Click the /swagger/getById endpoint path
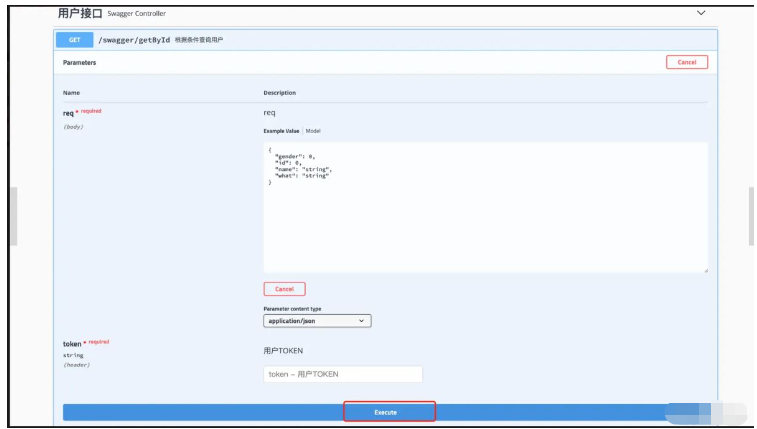Viewport: 757px width, 429px height. click(x=134, y=40)
